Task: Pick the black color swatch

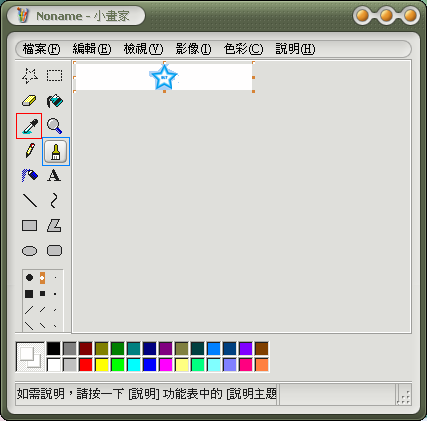Action: point(53,349)
